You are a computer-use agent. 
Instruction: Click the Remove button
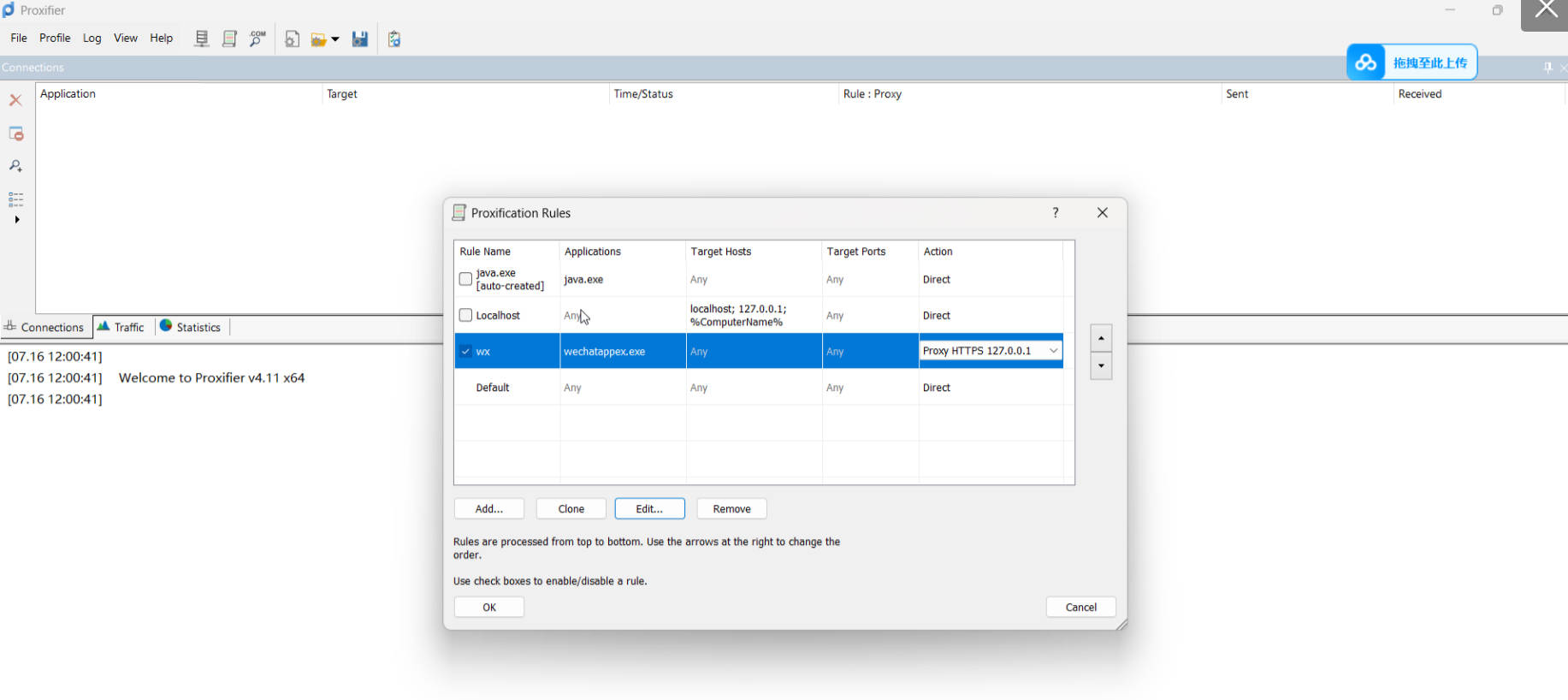coord(731,508)
